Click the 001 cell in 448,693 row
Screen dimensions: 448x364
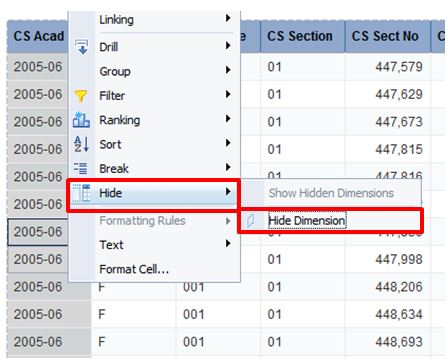(218, 342)
